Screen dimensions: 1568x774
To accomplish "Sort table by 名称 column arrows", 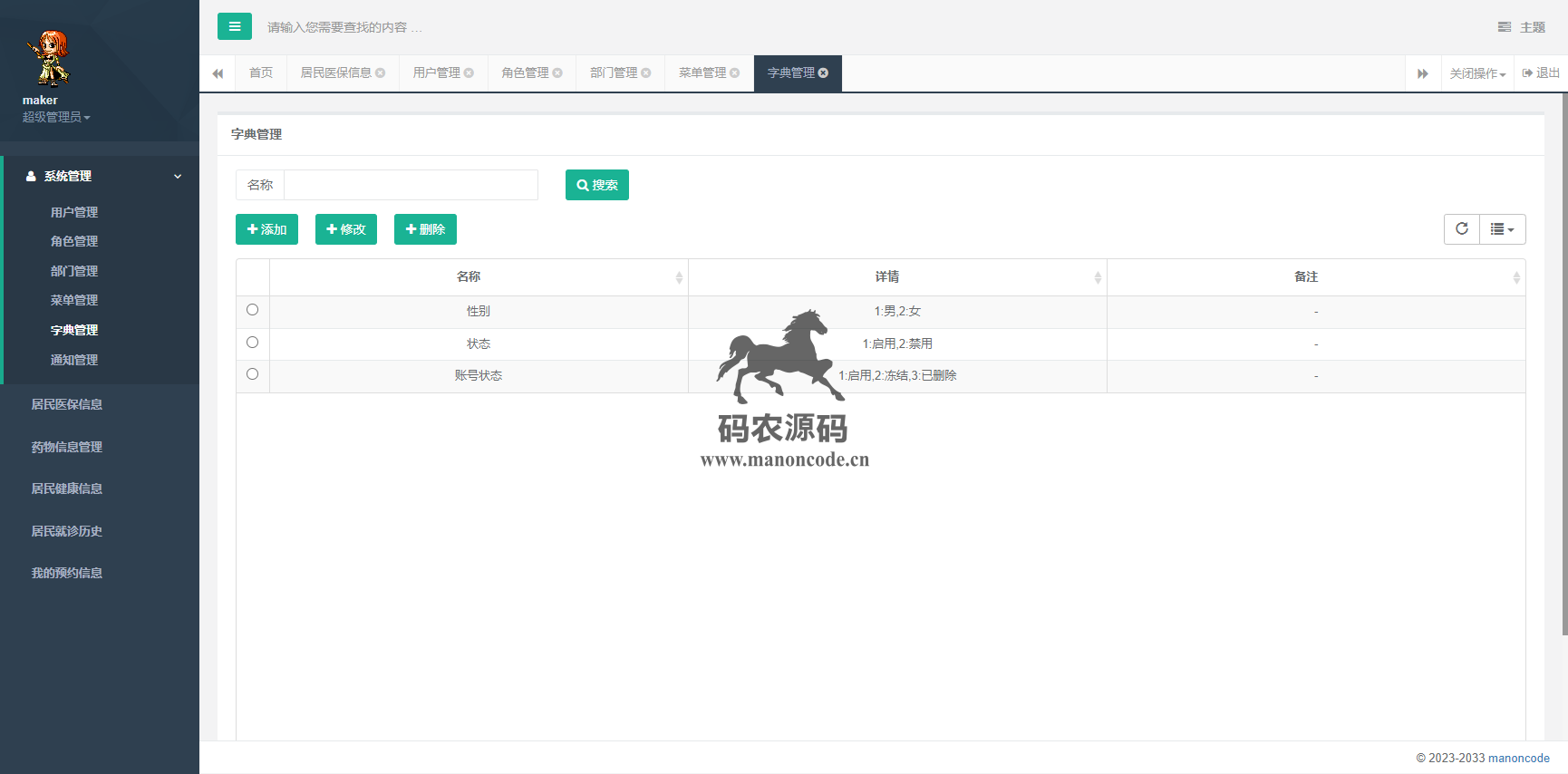I will [x=679, y=277].
